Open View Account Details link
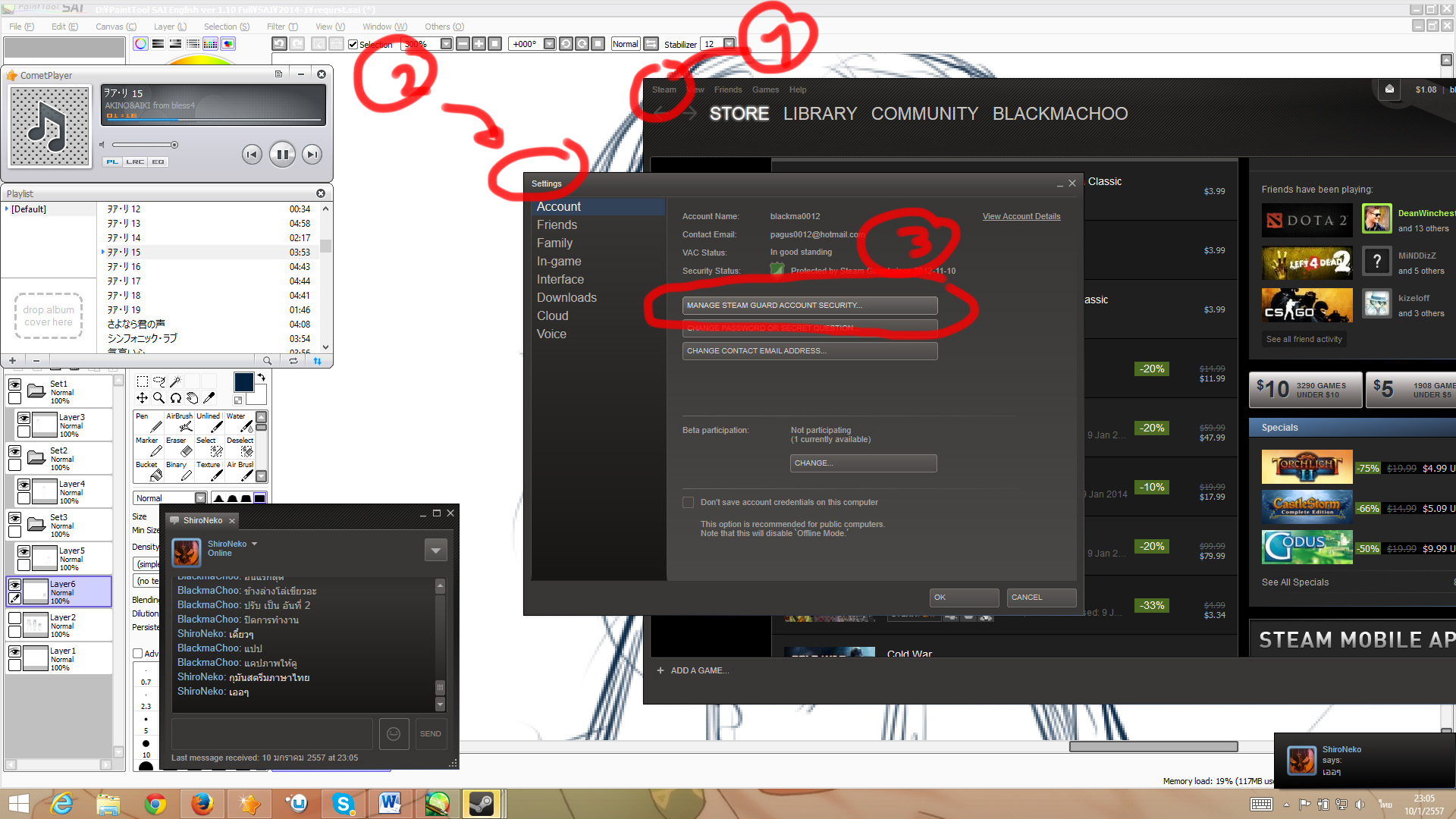1456x819 pixels. [x=1021, y=216]
